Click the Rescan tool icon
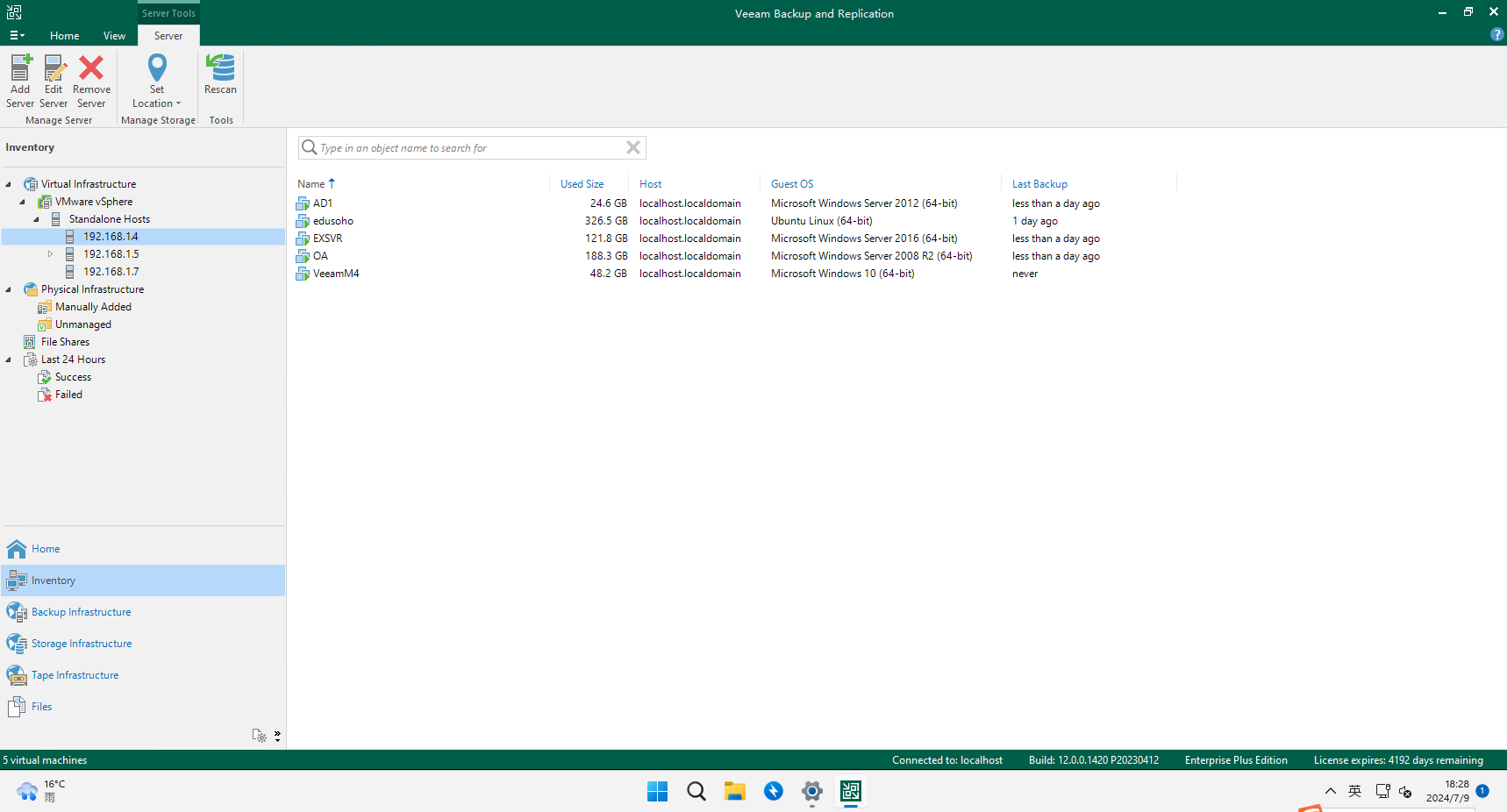Screen dimensions: 1507x812 [220, 68]
